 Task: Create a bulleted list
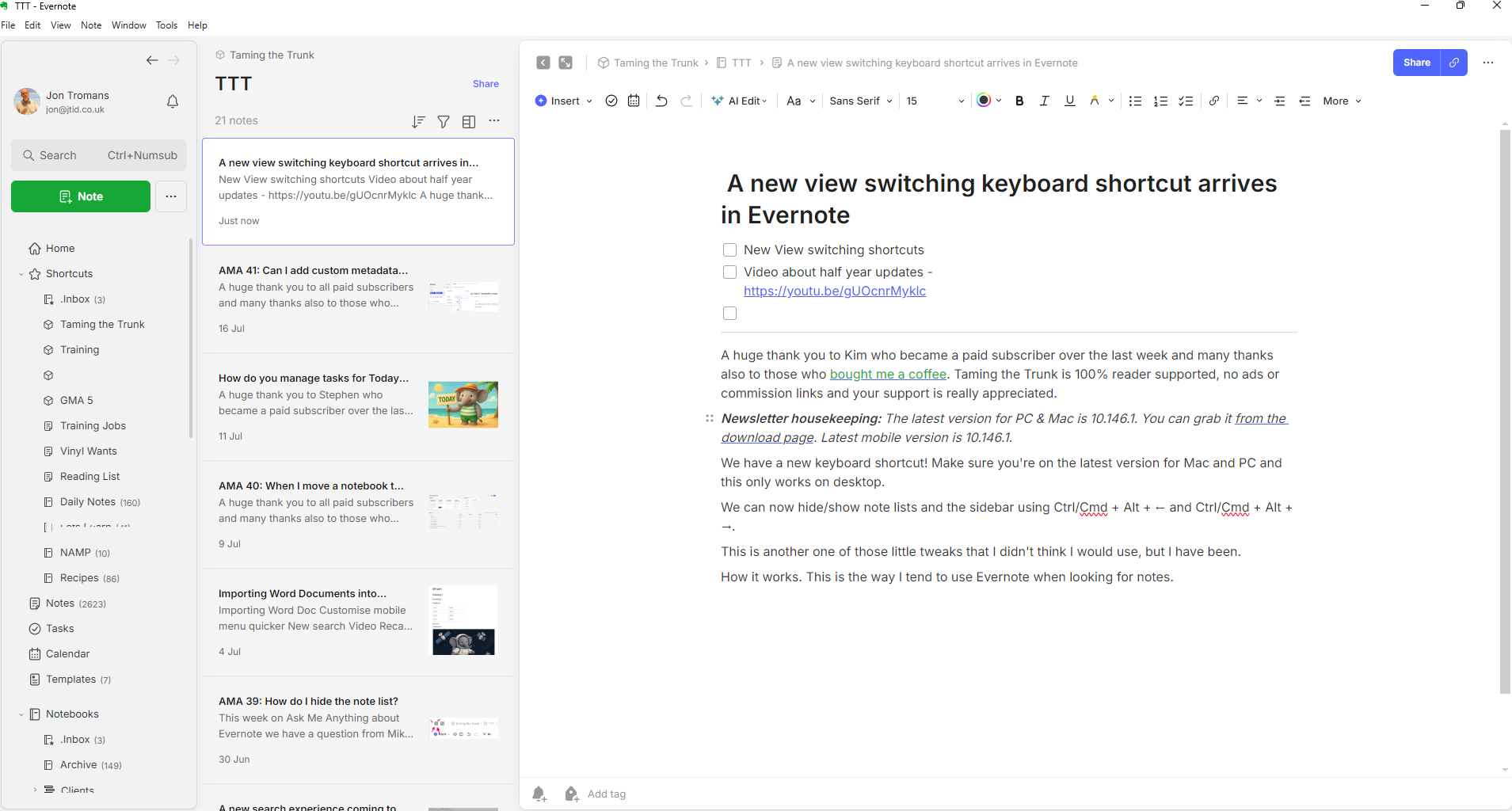(1135, 101)
